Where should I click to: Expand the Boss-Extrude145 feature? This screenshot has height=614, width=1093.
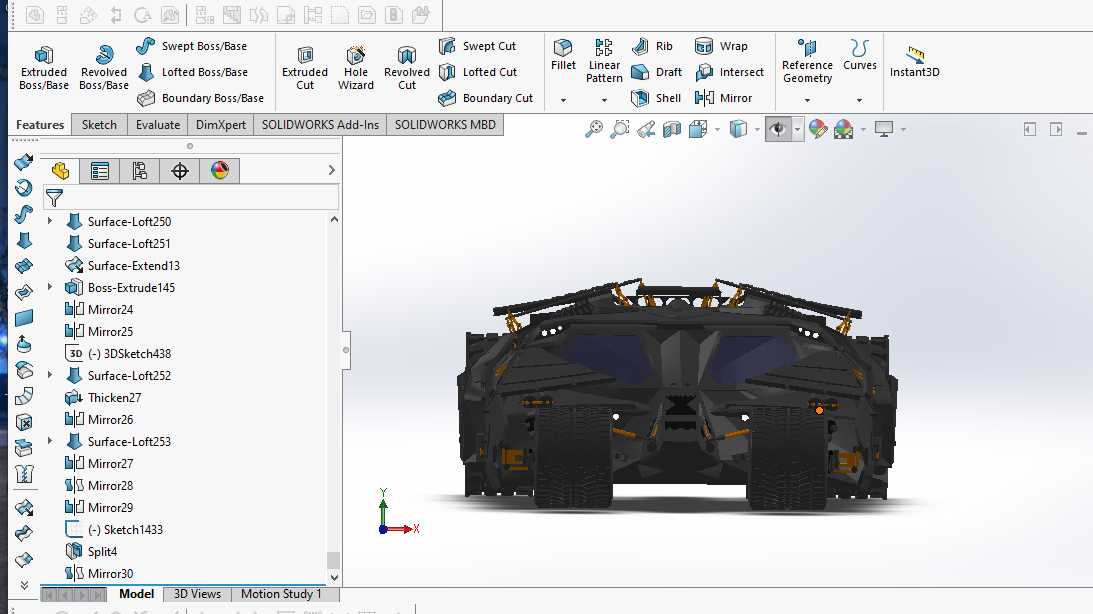coord(49,286)
